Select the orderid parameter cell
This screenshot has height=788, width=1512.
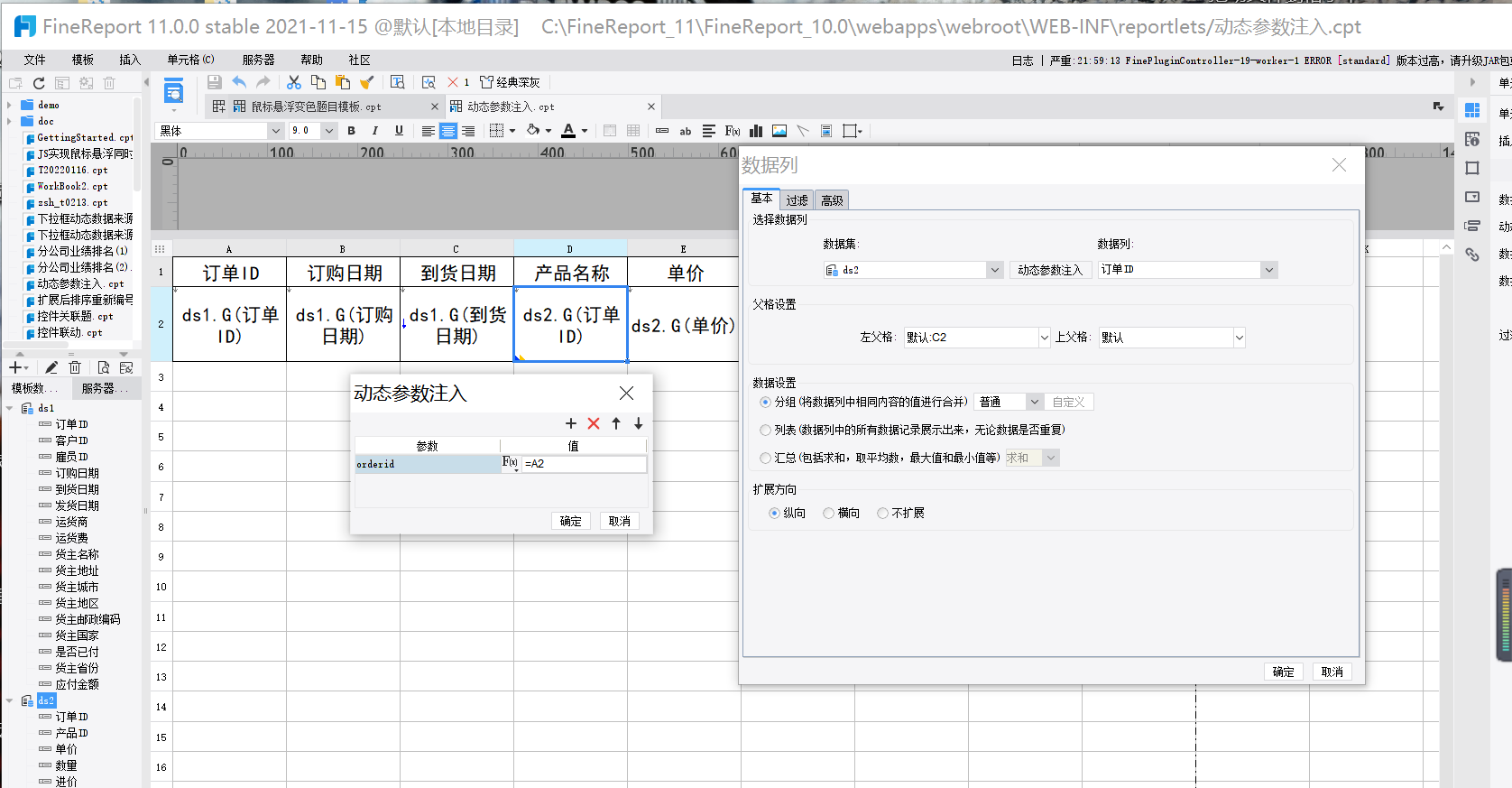point(427,464)
